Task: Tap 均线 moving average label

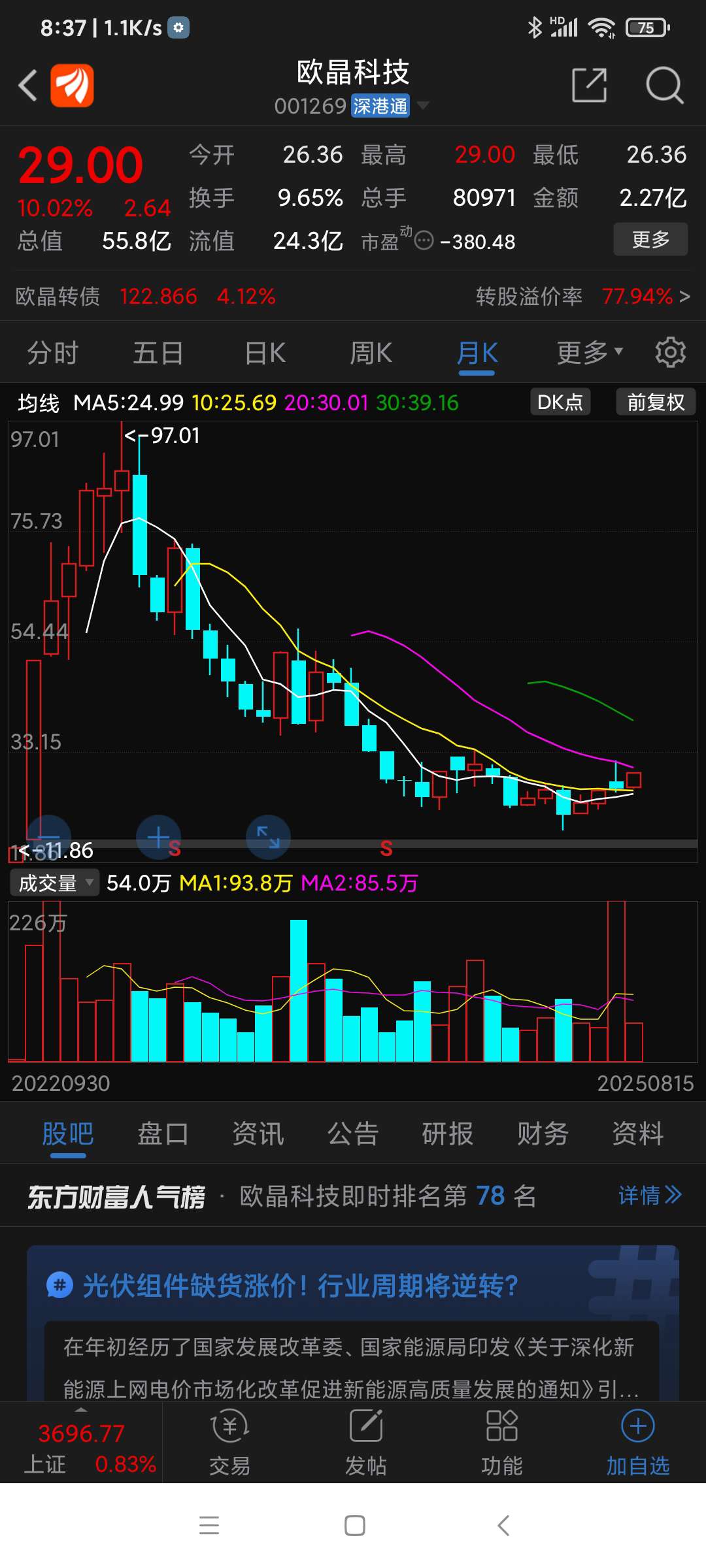Action: pos(39,403)
